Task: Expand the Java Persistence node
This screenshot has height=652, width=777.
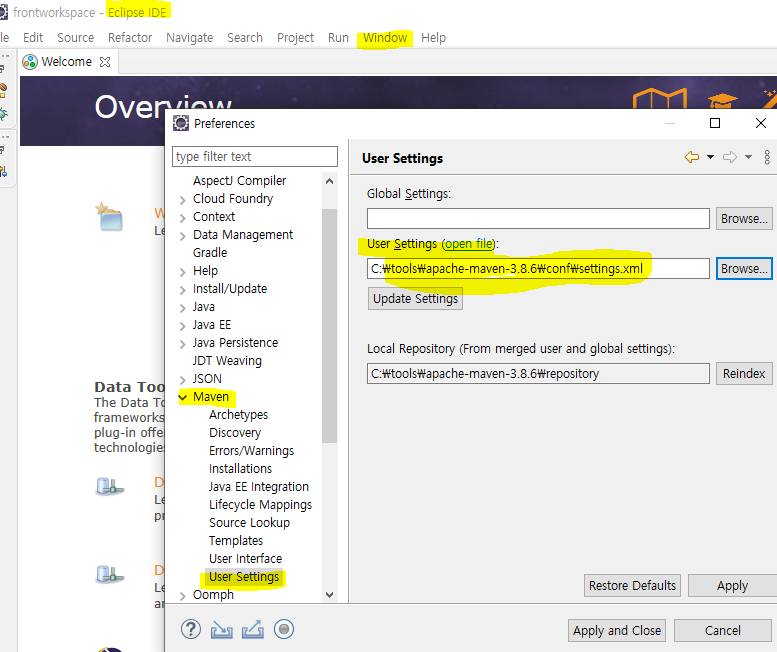Action: click(x=183, y=344)
